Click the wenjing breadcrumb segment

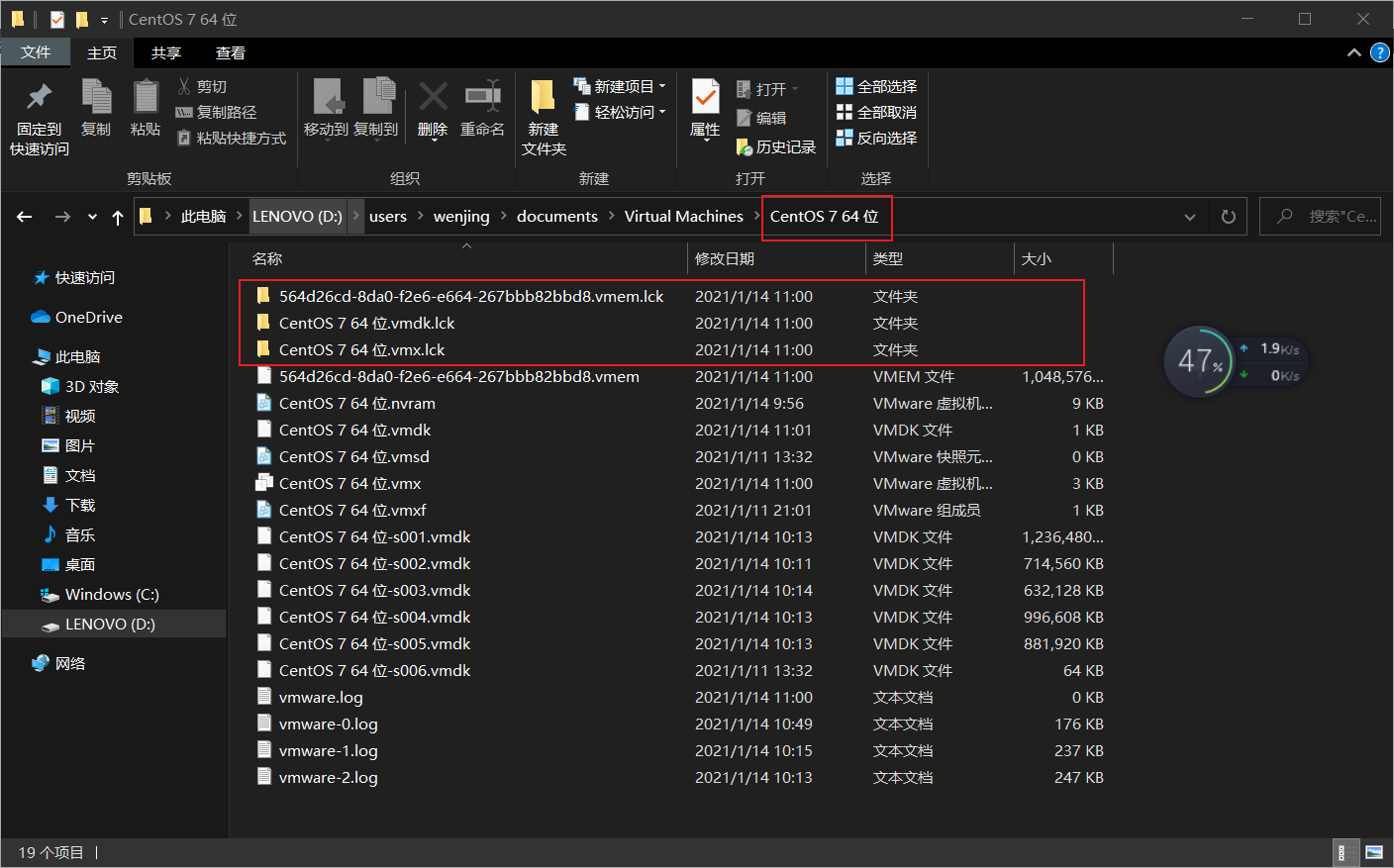pyautogui.click(x=461, y=217)
